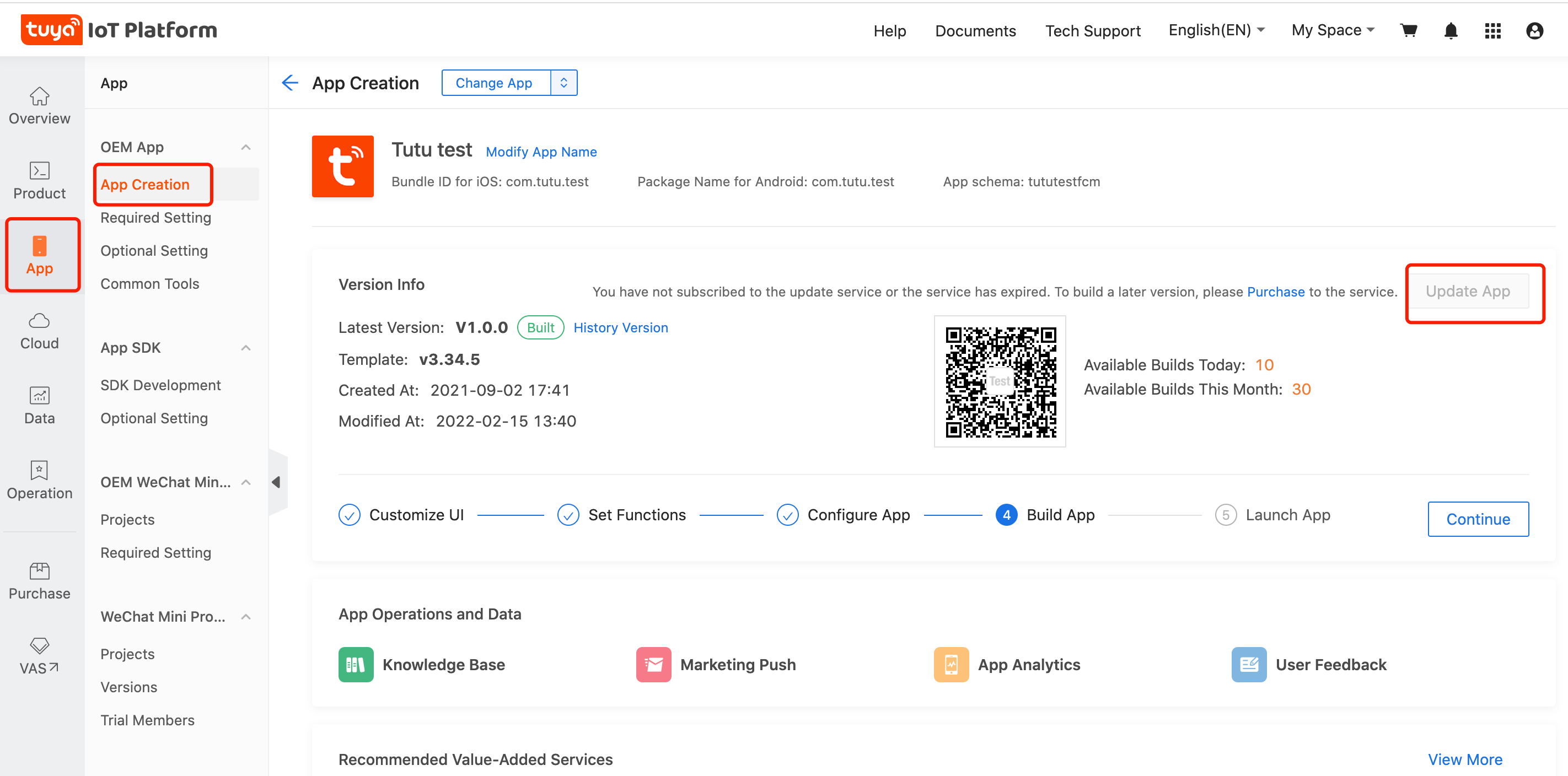Click the Built status badge
The height and width of the screenshot is (776, 1568).
coord(540,327)
